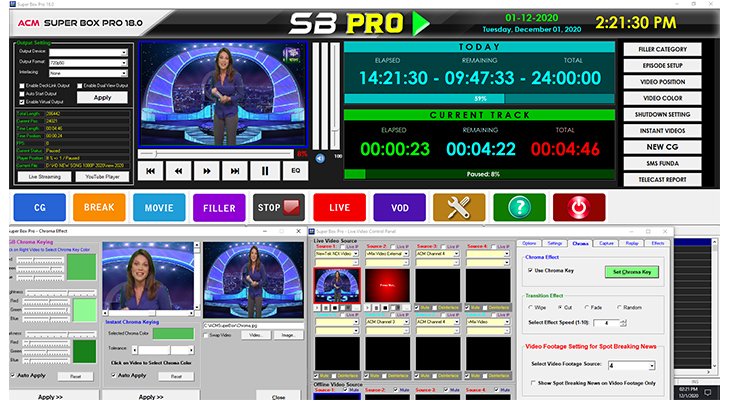The image size is (730, 400).
Task: Skip to the previous track
Action: click(x=153, y=171)
